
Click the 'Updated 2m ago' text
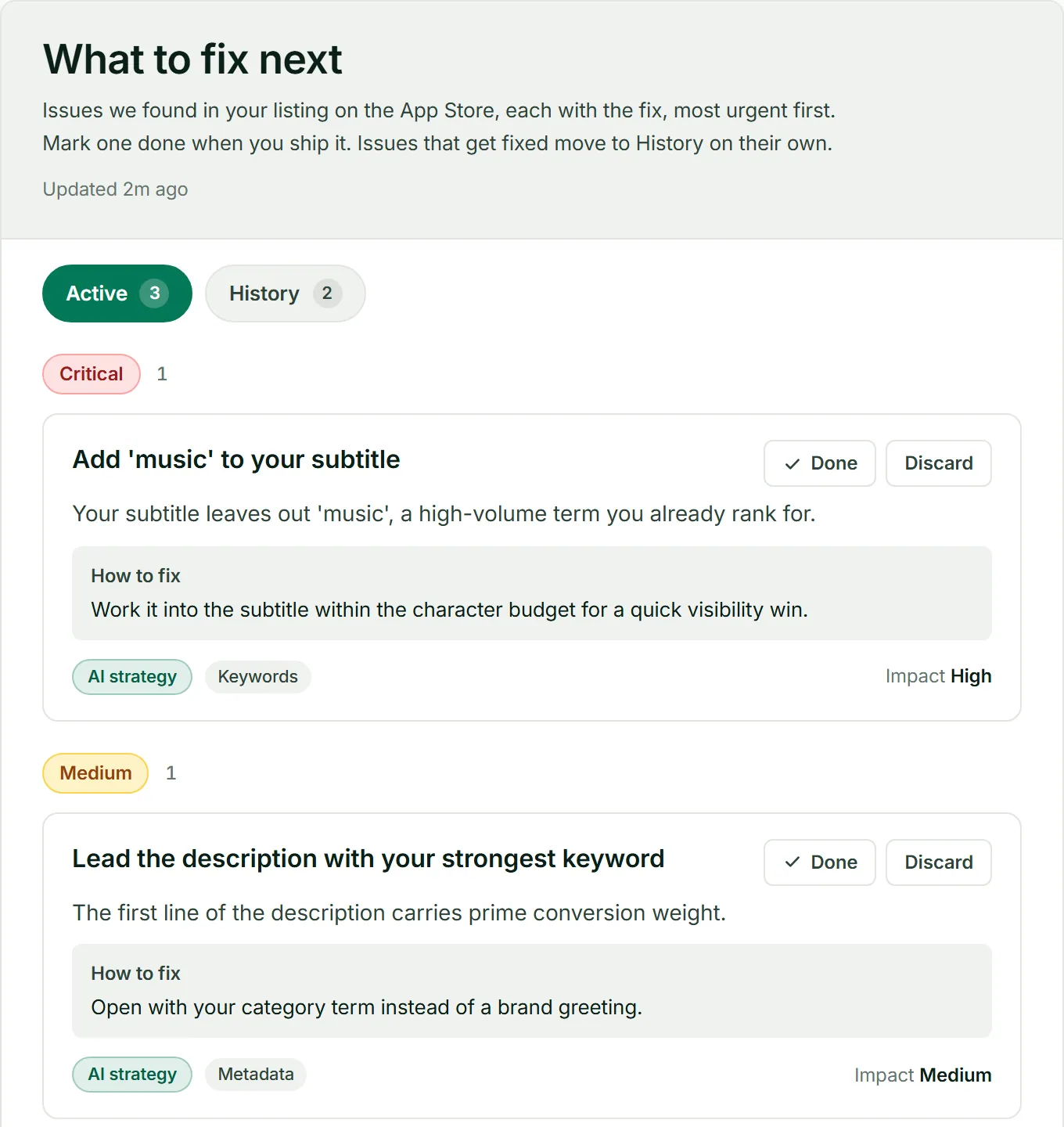115,189
